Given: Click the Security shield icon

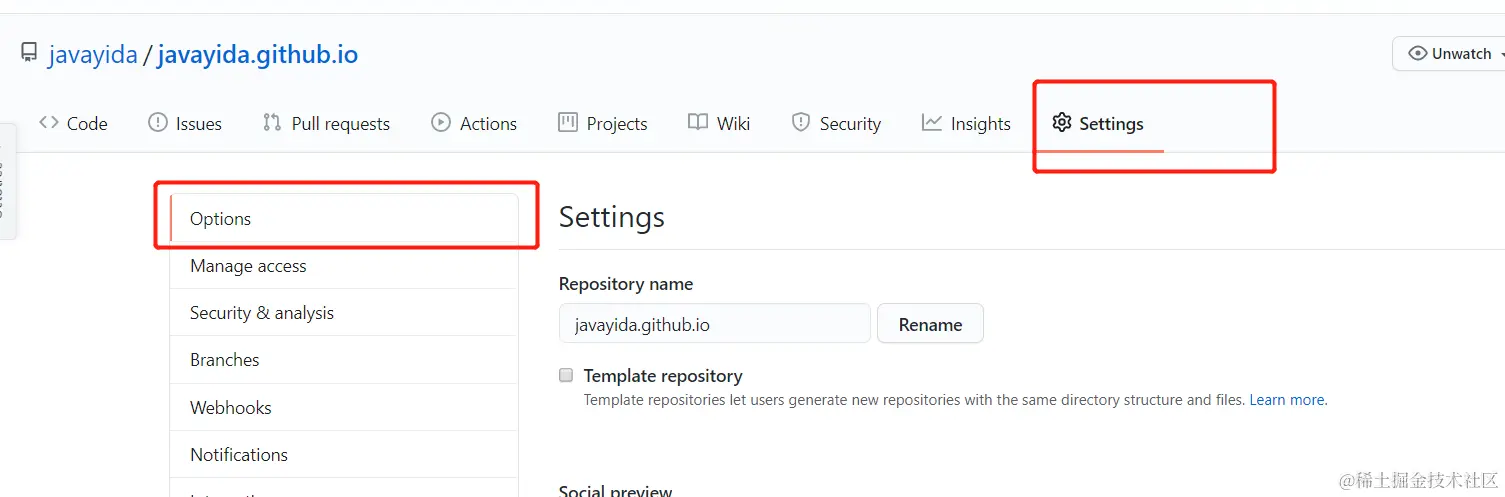Looking at the screenshot, I should click(801, 123).
